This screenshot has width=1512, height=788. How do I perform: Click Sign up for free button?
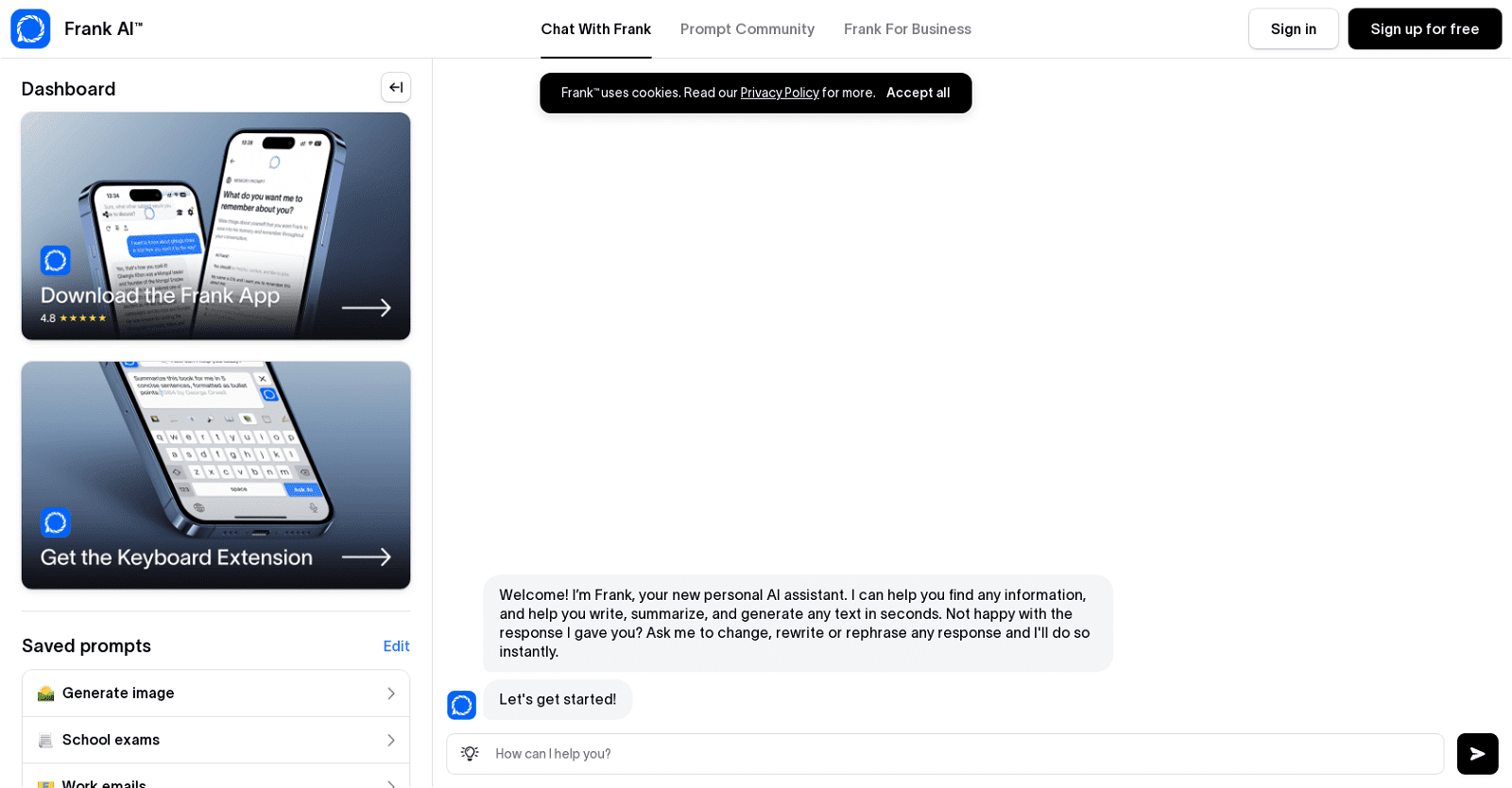1424,29
